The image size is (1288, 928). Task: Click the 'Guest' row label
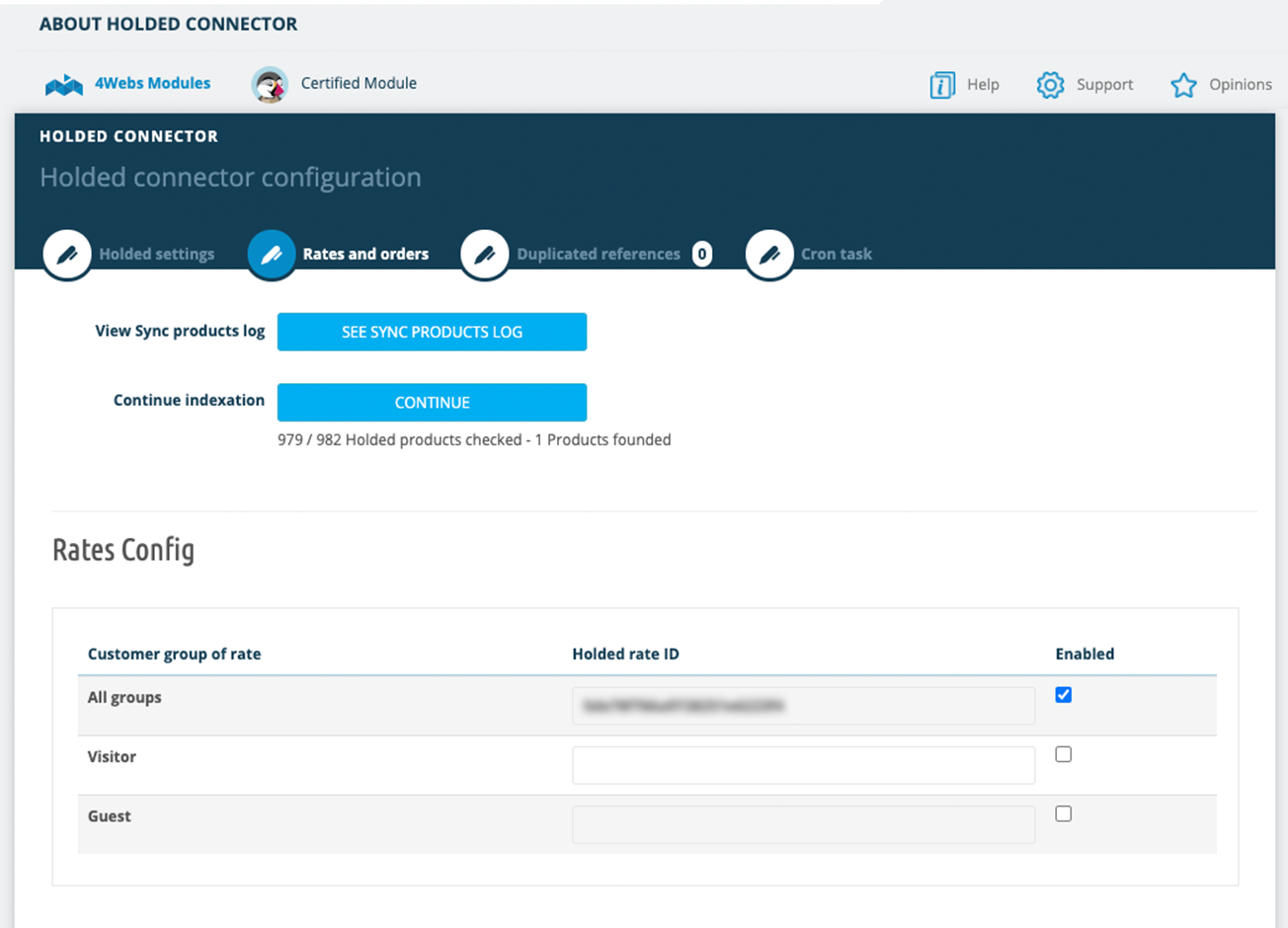click(x=110, y=815)
